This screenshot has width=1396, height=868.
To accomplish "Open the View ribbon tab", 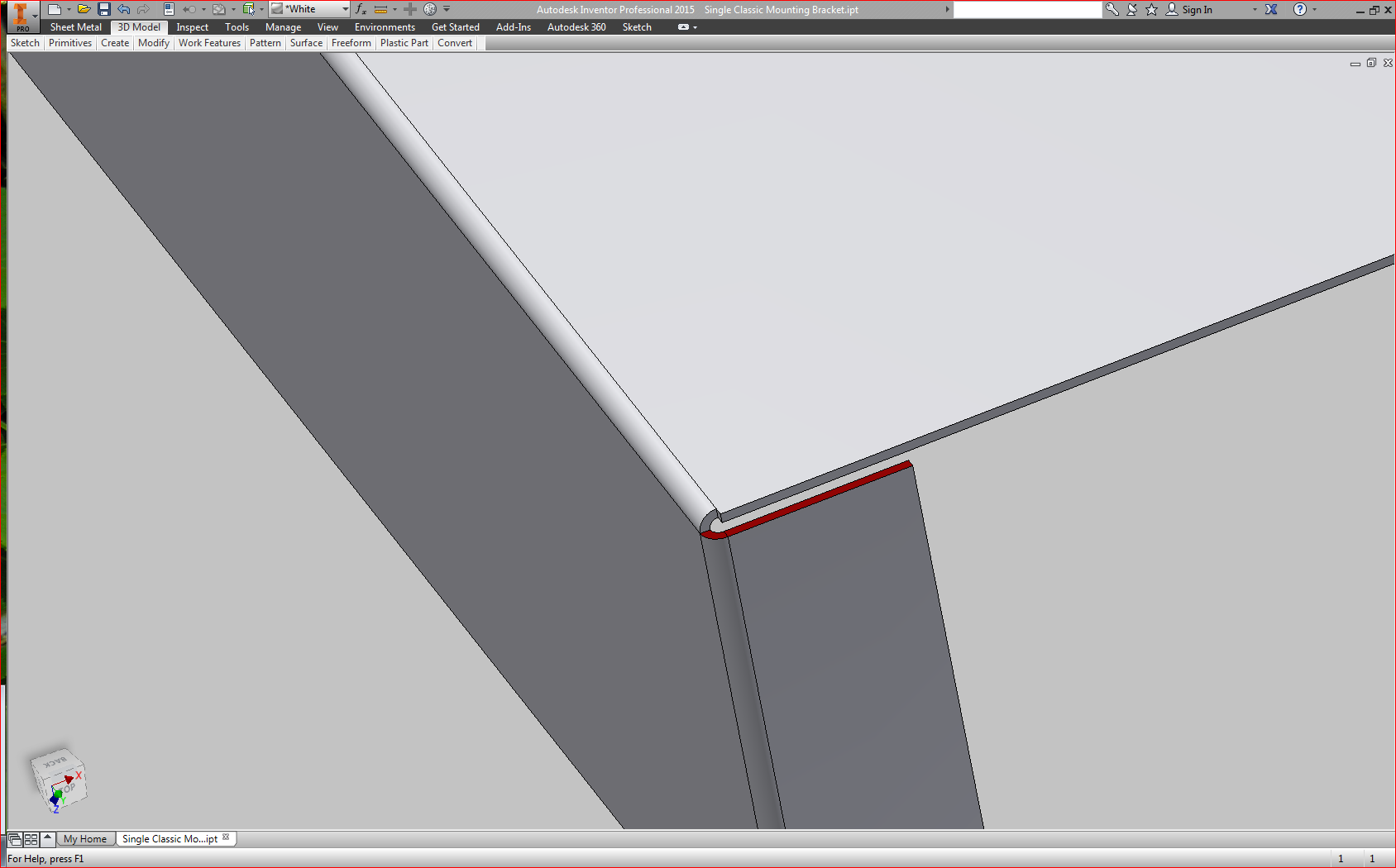I will [x=327, y=27].
